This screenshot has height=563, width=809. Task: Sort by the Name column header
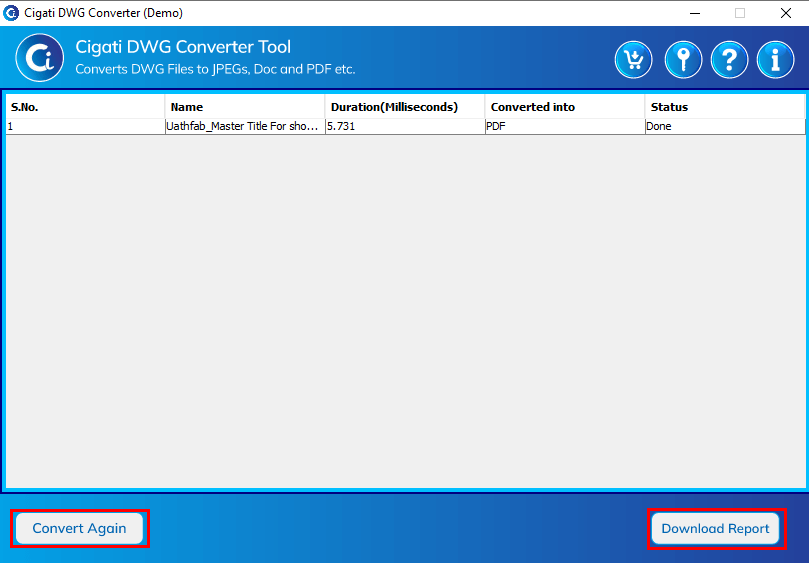pos(245,107)
